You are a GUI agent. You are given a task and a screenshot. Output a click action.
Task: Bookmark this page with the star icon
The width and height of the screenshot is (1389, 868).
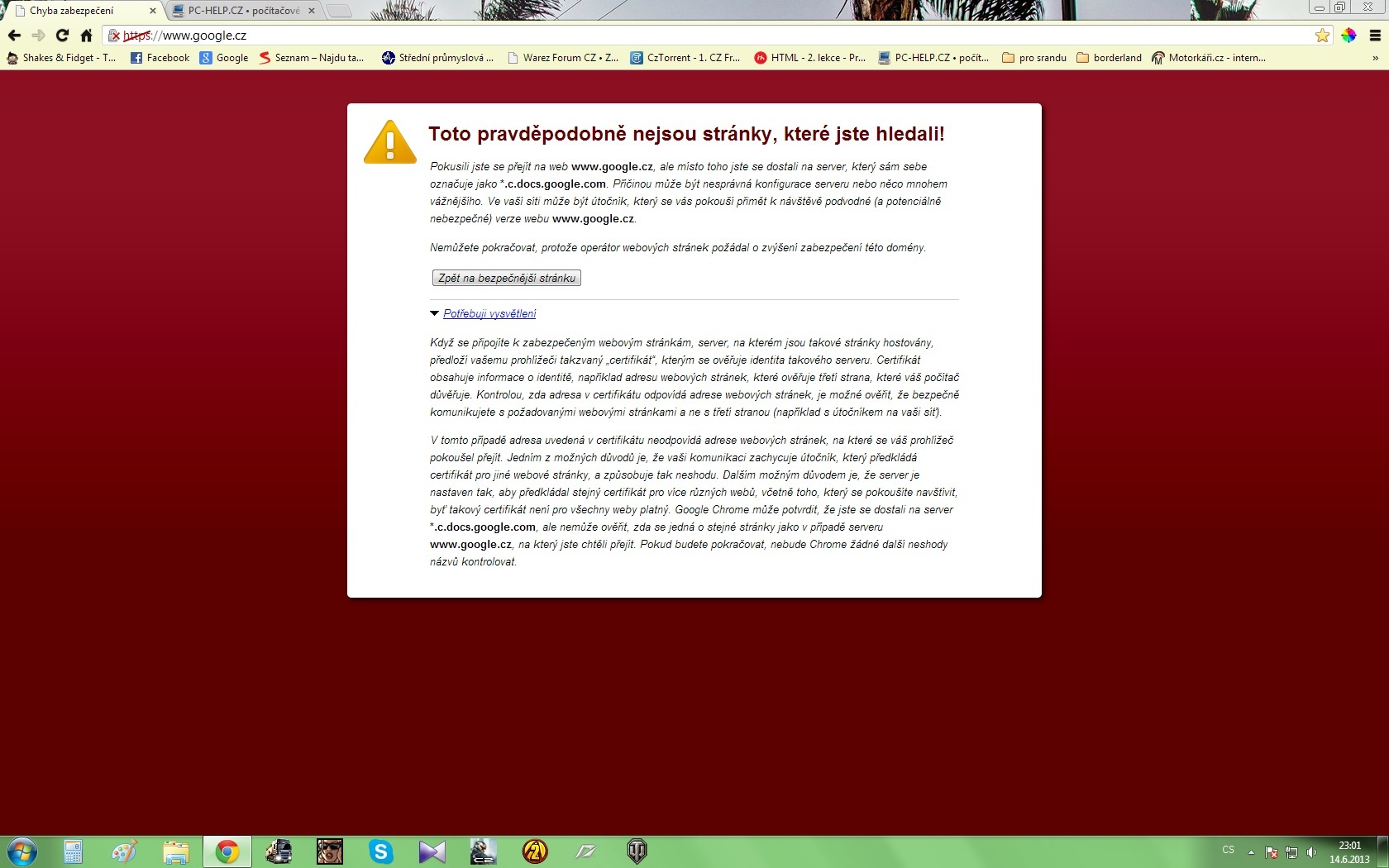(1322, 36)
